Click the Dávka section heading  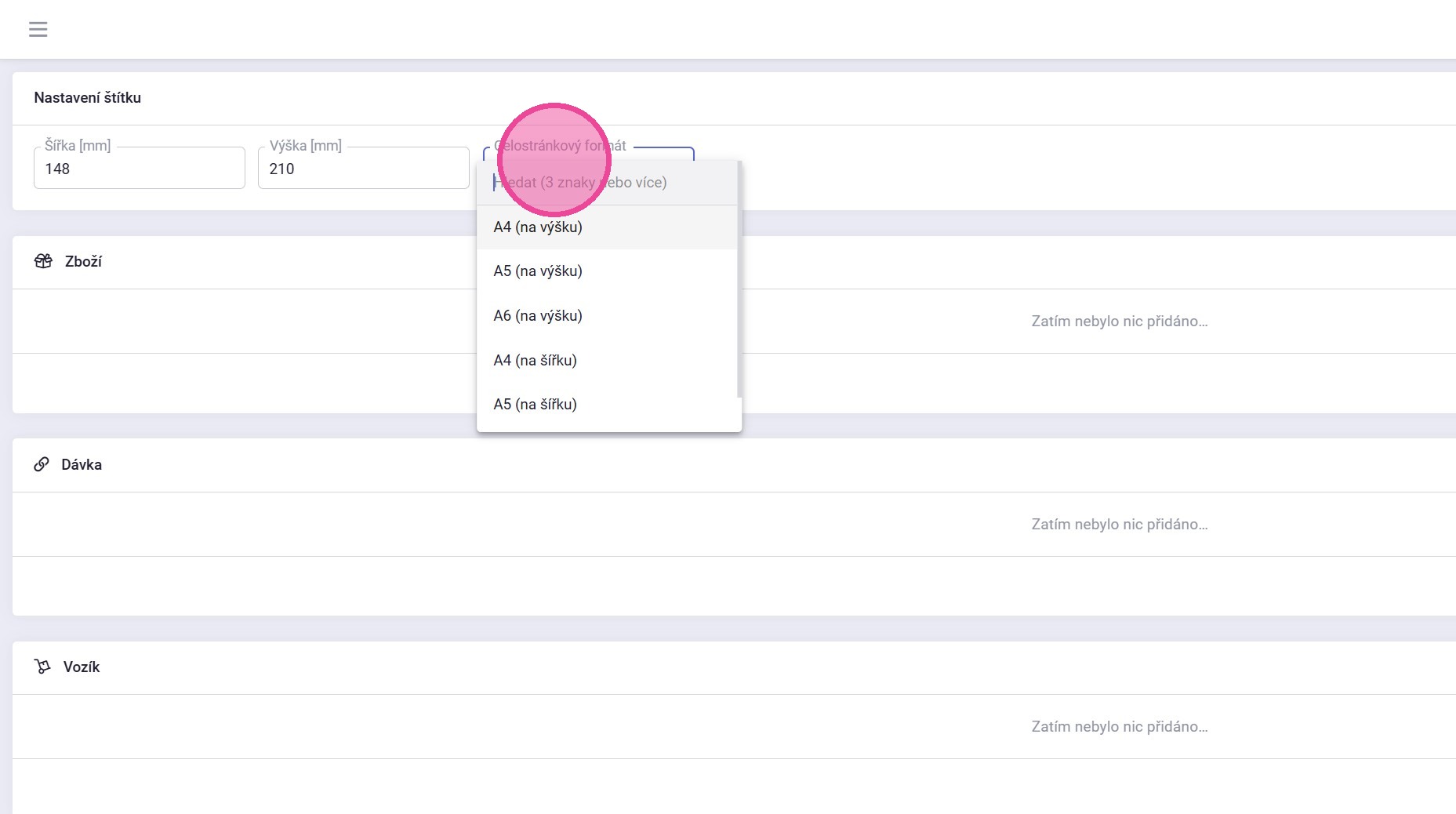click(82, 464)
